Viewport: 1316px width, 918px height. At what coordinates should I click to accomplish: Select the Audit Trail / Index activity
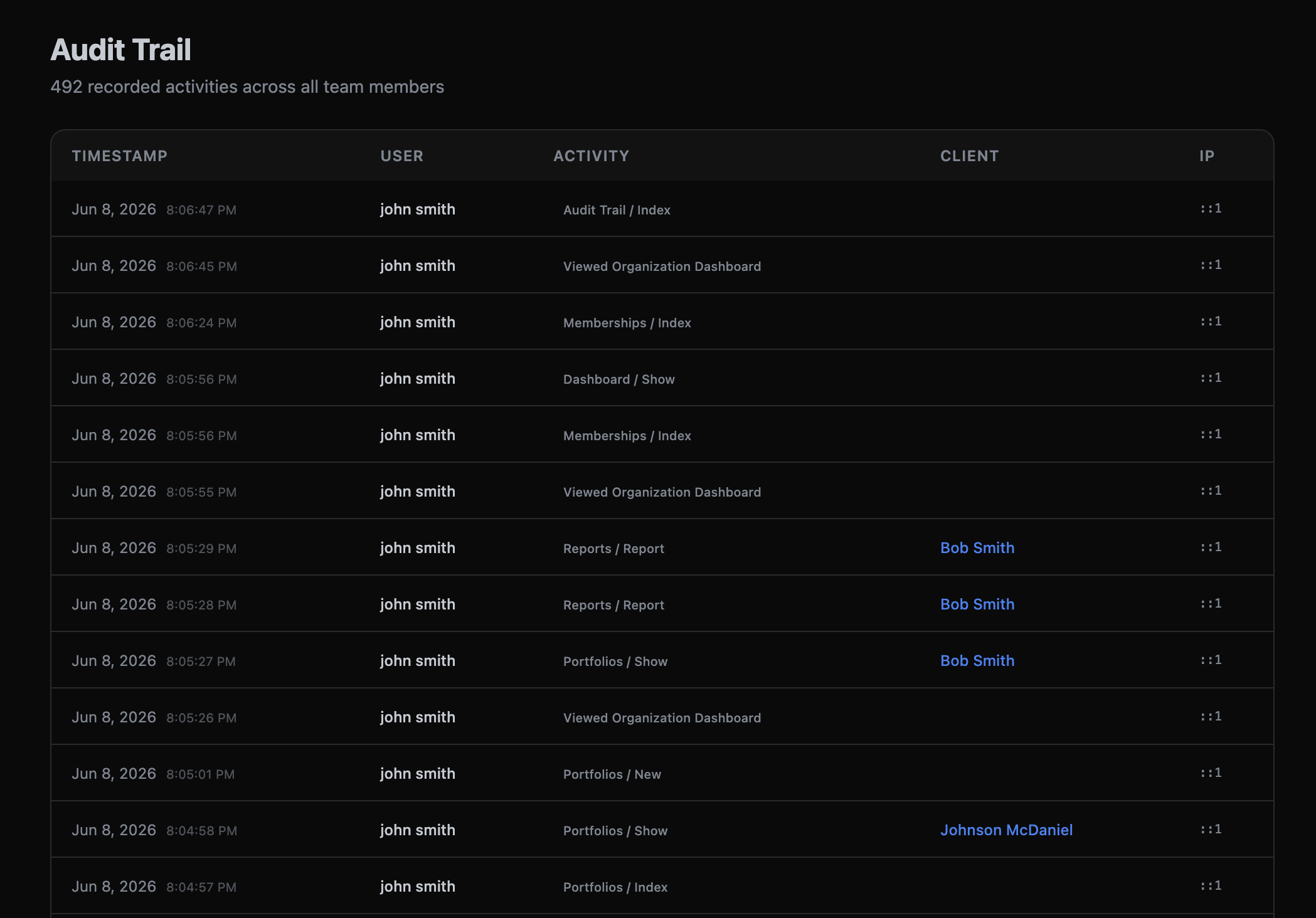617,210
